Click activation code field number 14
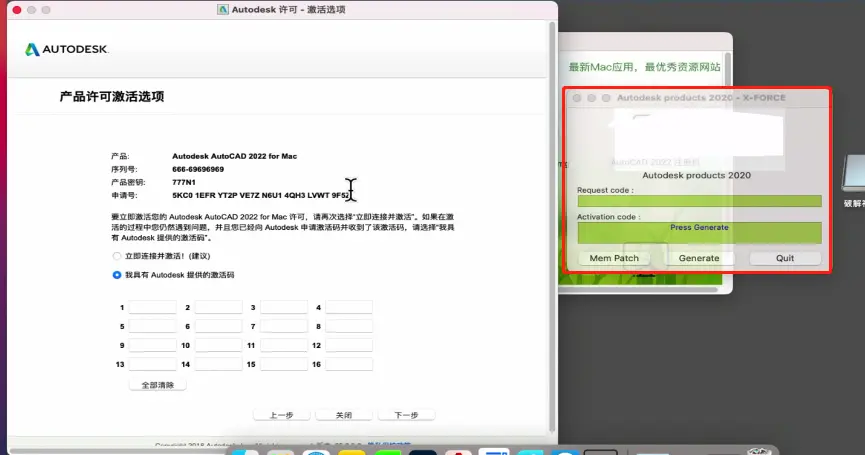The image size is (865, 455). [218, 364]
